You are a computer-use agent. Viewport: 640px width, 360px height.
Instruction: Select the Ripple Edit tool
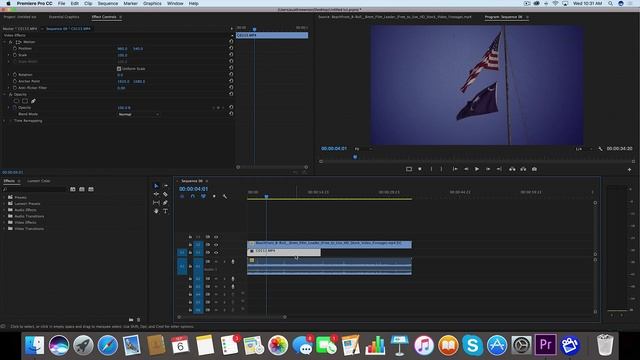pos(156,194)
